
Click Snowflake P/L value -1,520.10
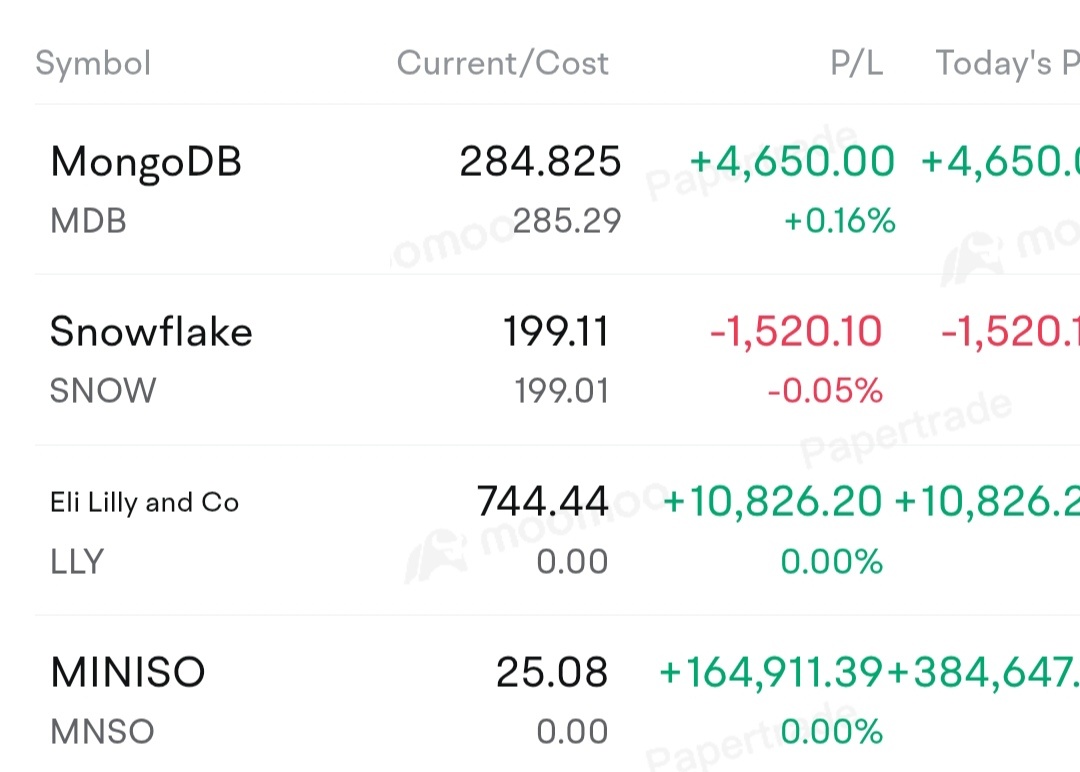[x=796, y=331]
